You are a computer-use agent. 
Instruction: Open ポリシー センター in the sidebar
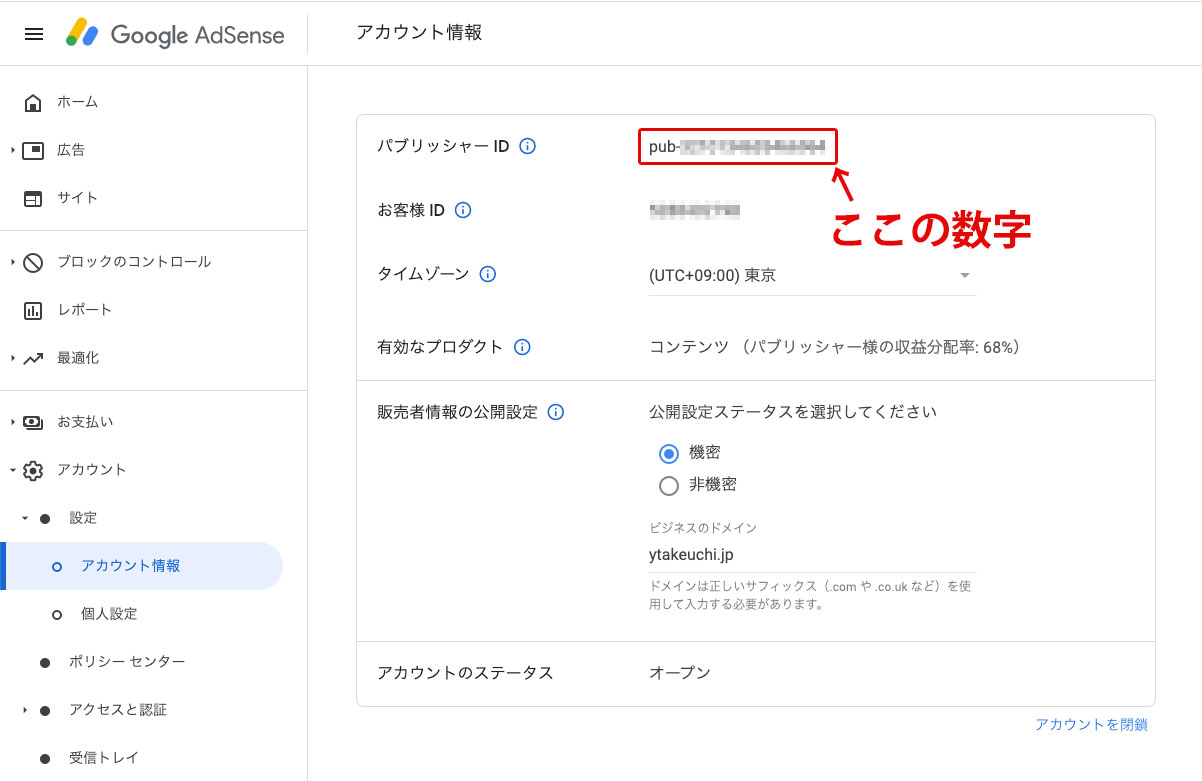(x=126, y=662)
